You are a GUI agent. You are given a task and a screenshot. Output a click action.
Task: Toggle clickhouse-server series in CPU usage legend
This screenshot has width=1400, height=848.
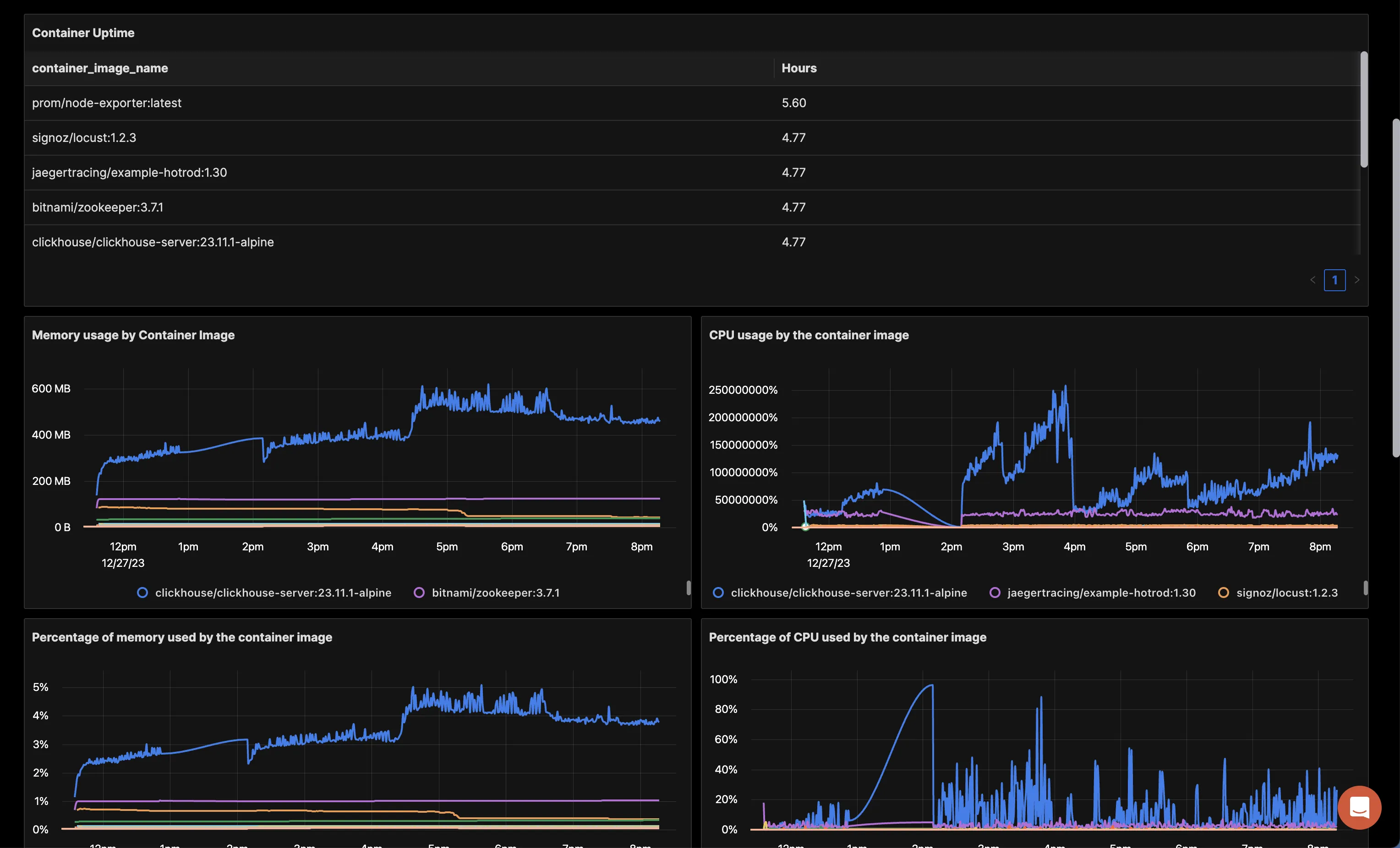[x=840, y=593]
